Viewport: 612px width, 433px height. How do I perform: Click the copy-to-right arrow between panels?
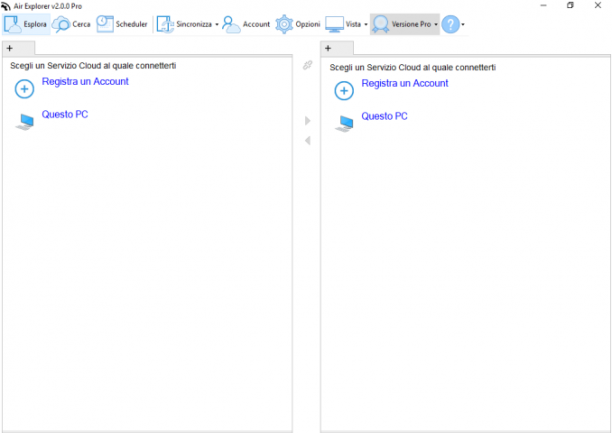pyautogui.click(x=308, y=121)
